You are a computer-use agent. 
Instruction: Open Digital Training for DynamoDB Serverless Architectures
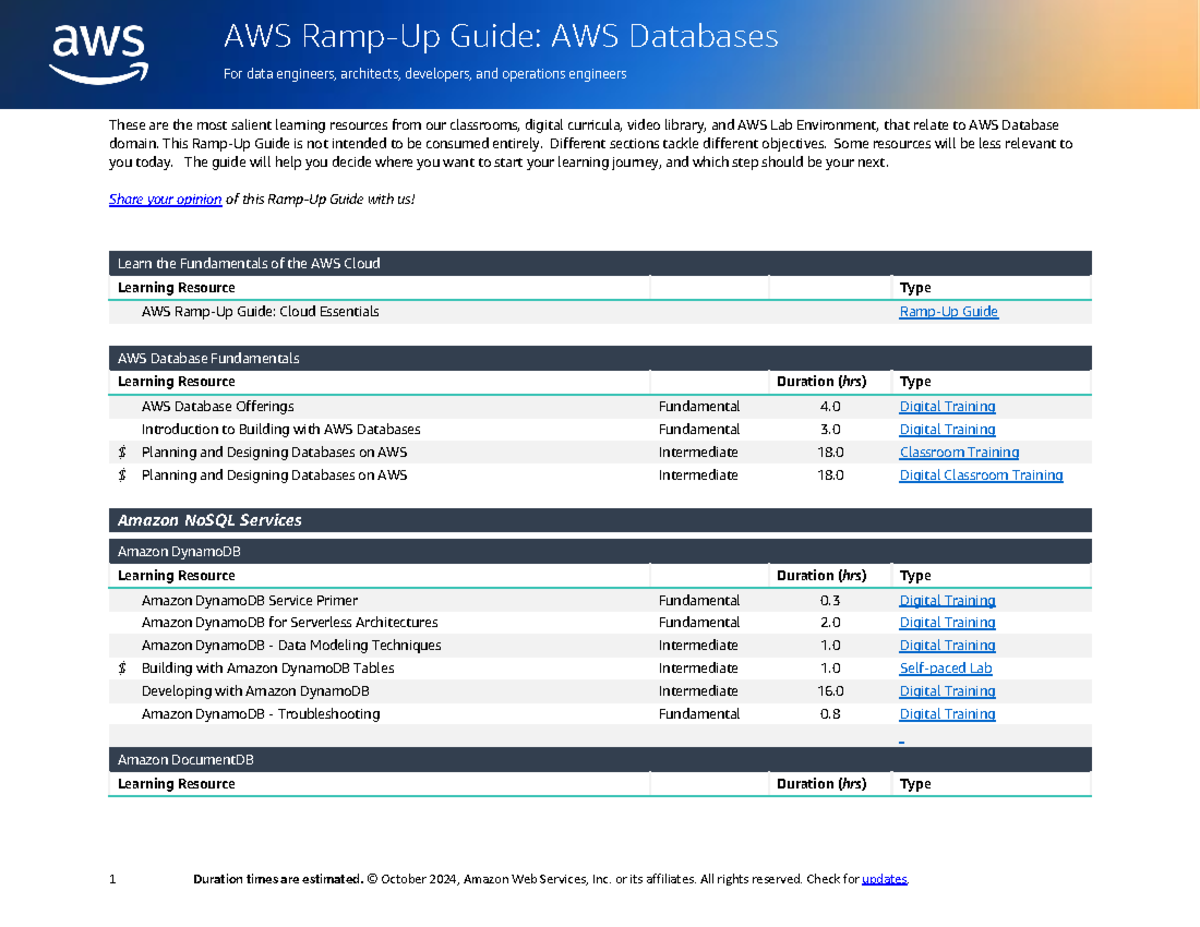[x=947, y=622]
